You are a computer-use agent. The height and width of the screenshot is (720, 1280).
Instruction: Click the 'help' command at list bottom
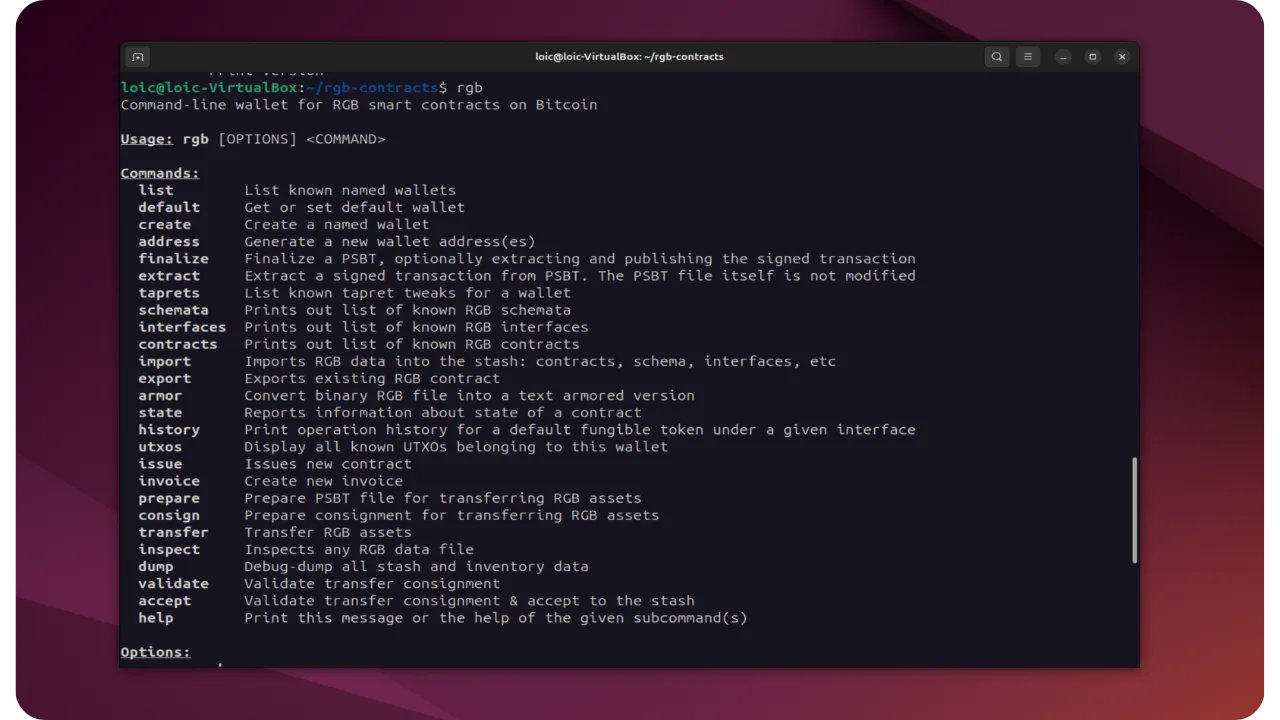155,617
